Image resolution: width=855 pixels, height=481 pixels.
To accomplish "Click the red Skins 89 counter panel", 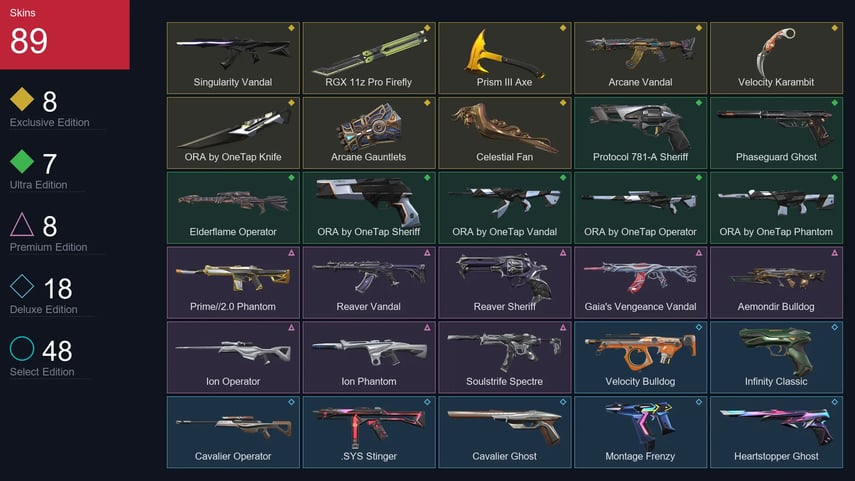I will [64, 34].
